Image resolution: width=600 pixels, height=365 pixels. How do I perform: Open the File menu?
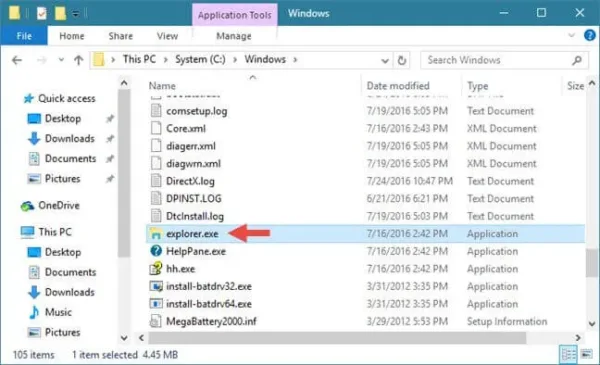[x=24, y=36]
